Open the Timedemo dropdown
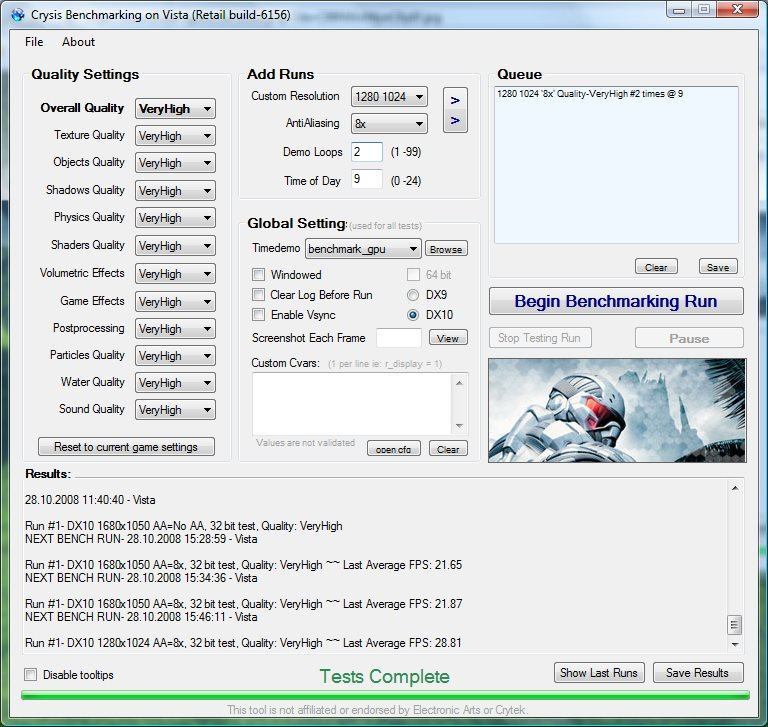Screen dimensions: 768x727 point(363,249)
